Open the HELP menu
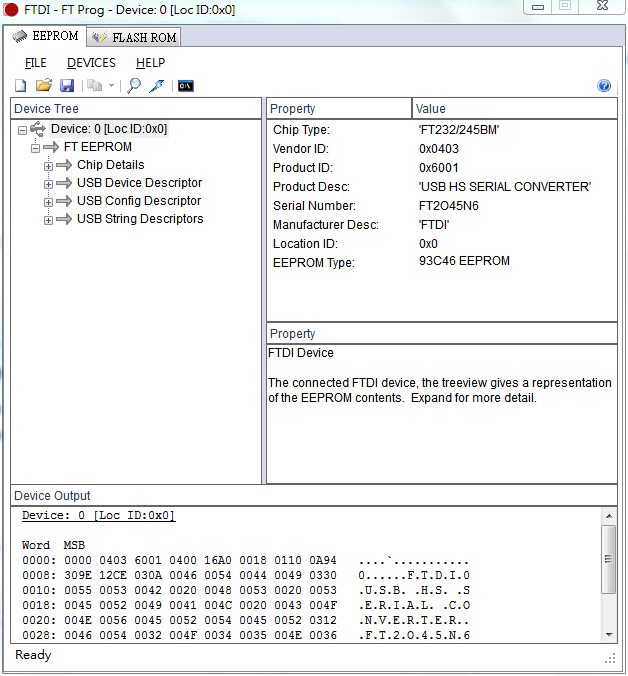628x676 pixels. click(x=150, y=63)
